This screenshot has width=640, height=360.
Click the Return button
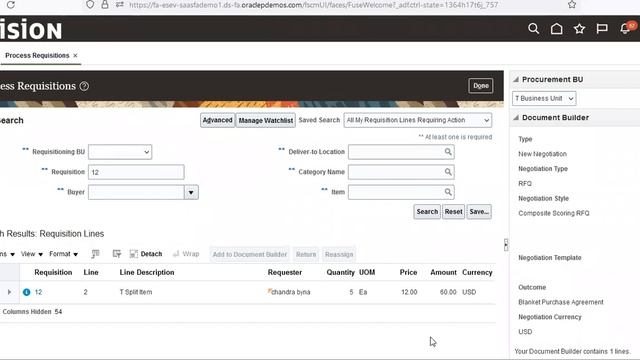click(x=306, y=254)
